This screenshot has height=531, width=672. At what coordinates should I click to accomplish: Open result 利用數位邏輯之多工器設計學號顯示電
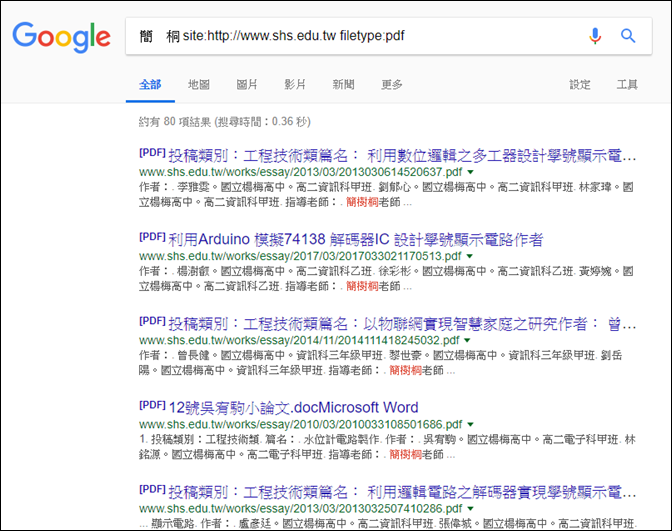point(402,156)
